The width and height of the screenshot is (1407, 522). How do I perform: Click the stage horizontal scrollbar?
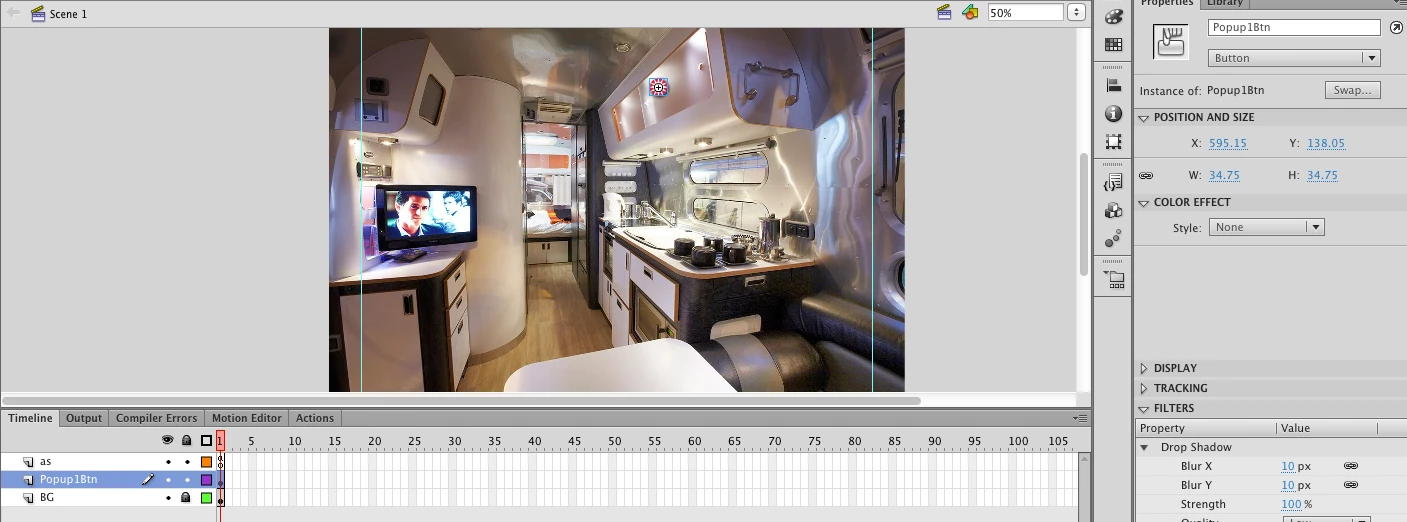coord(462,401)
